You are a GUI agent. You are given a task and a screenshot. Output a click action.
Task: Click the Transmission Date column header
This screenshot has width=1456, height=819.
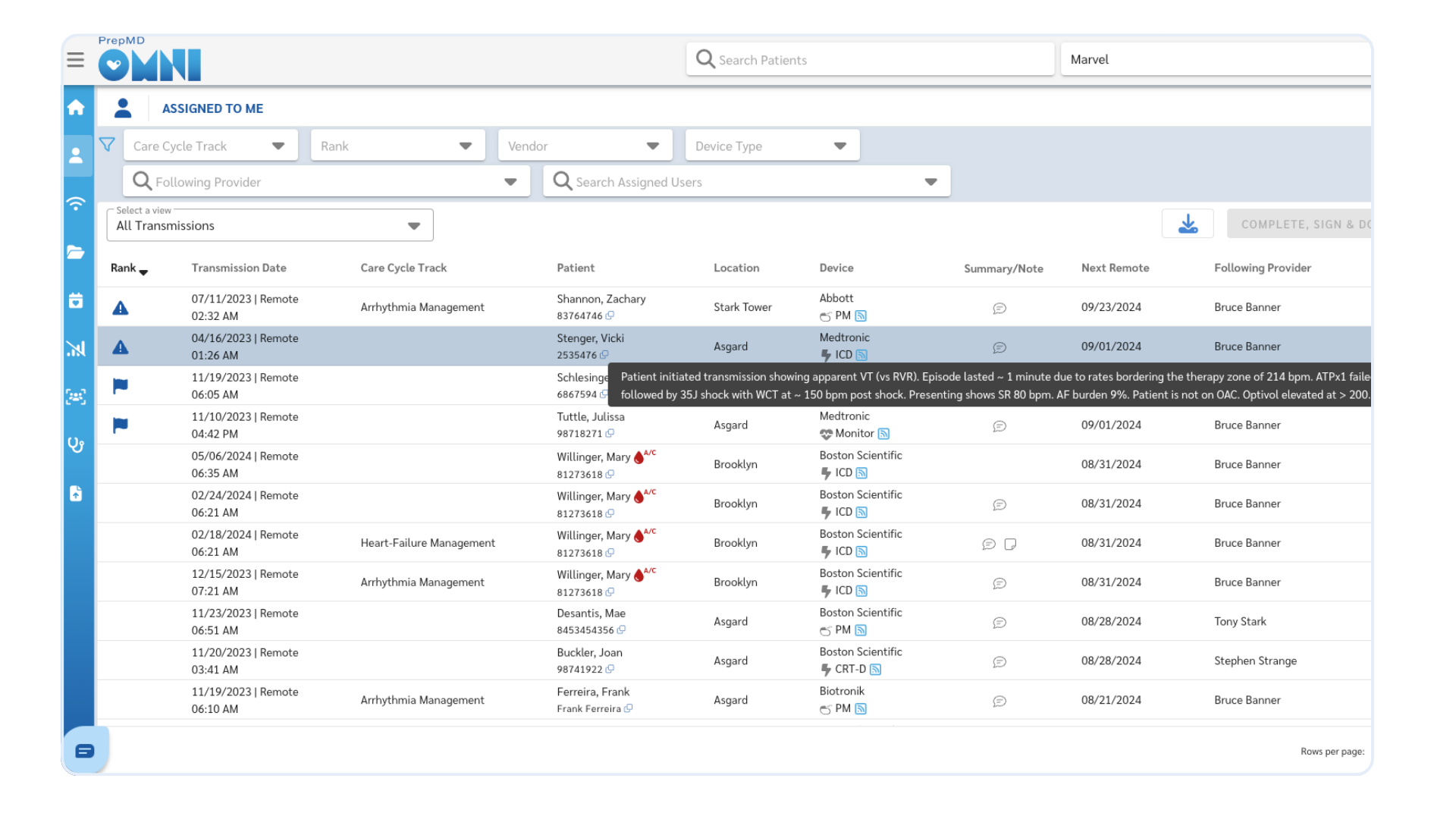click(x=239, y=268)
